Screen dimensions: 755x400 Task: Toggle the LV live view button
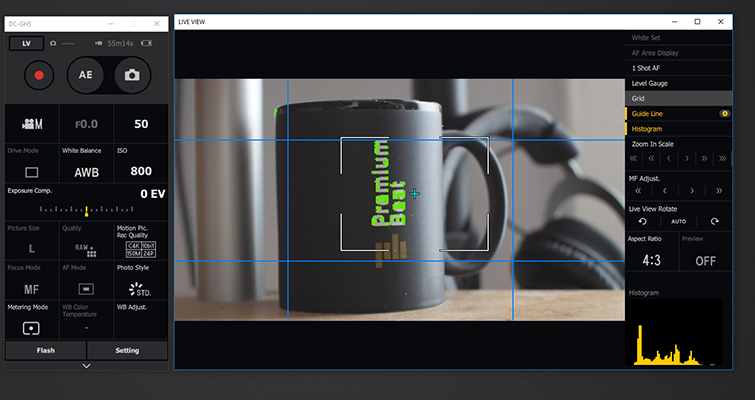click(26, 44)
